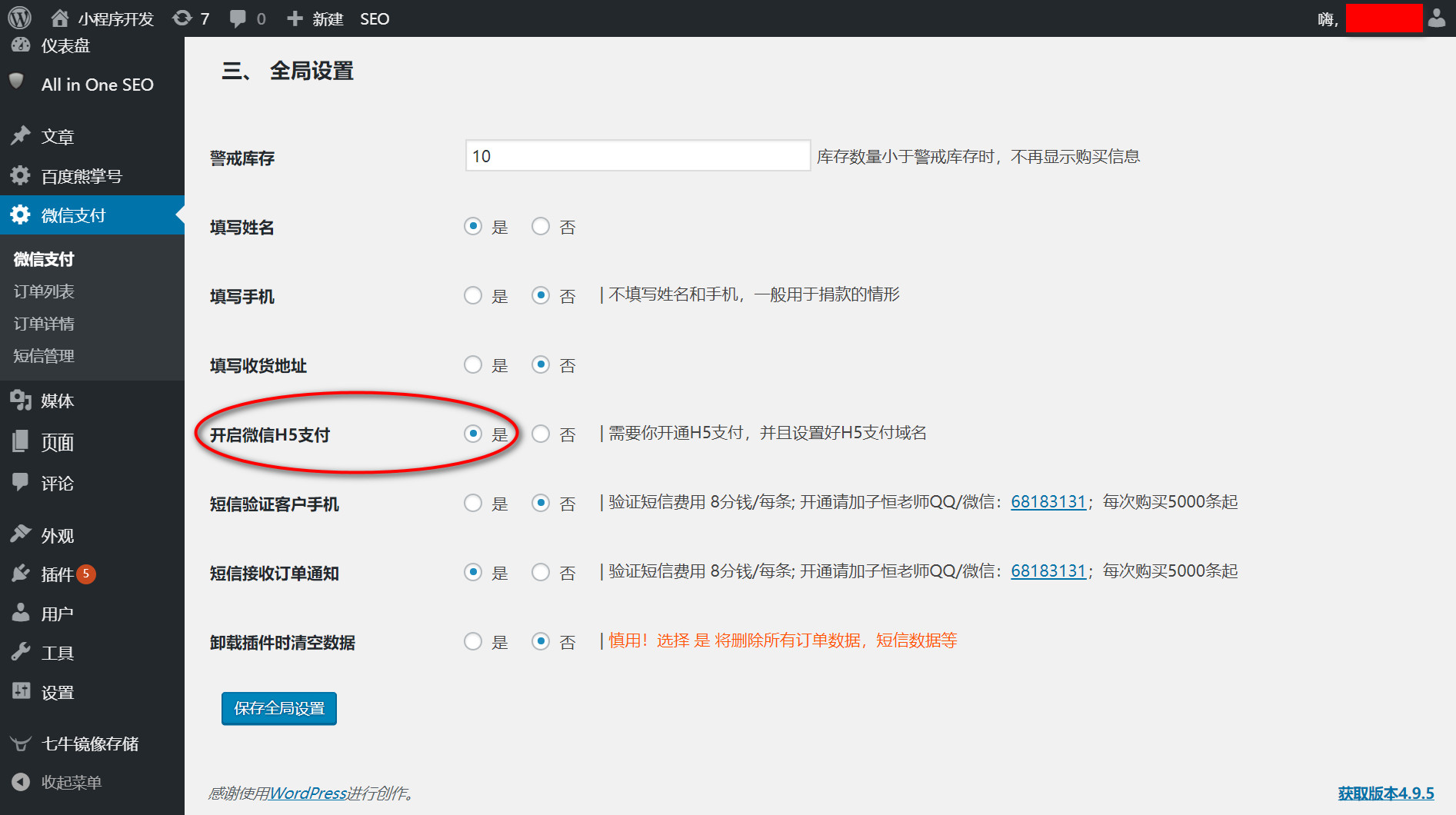The image size is (1456, 815).
Task: Open the 订单详情 submenu item
Action: [44, 324]
